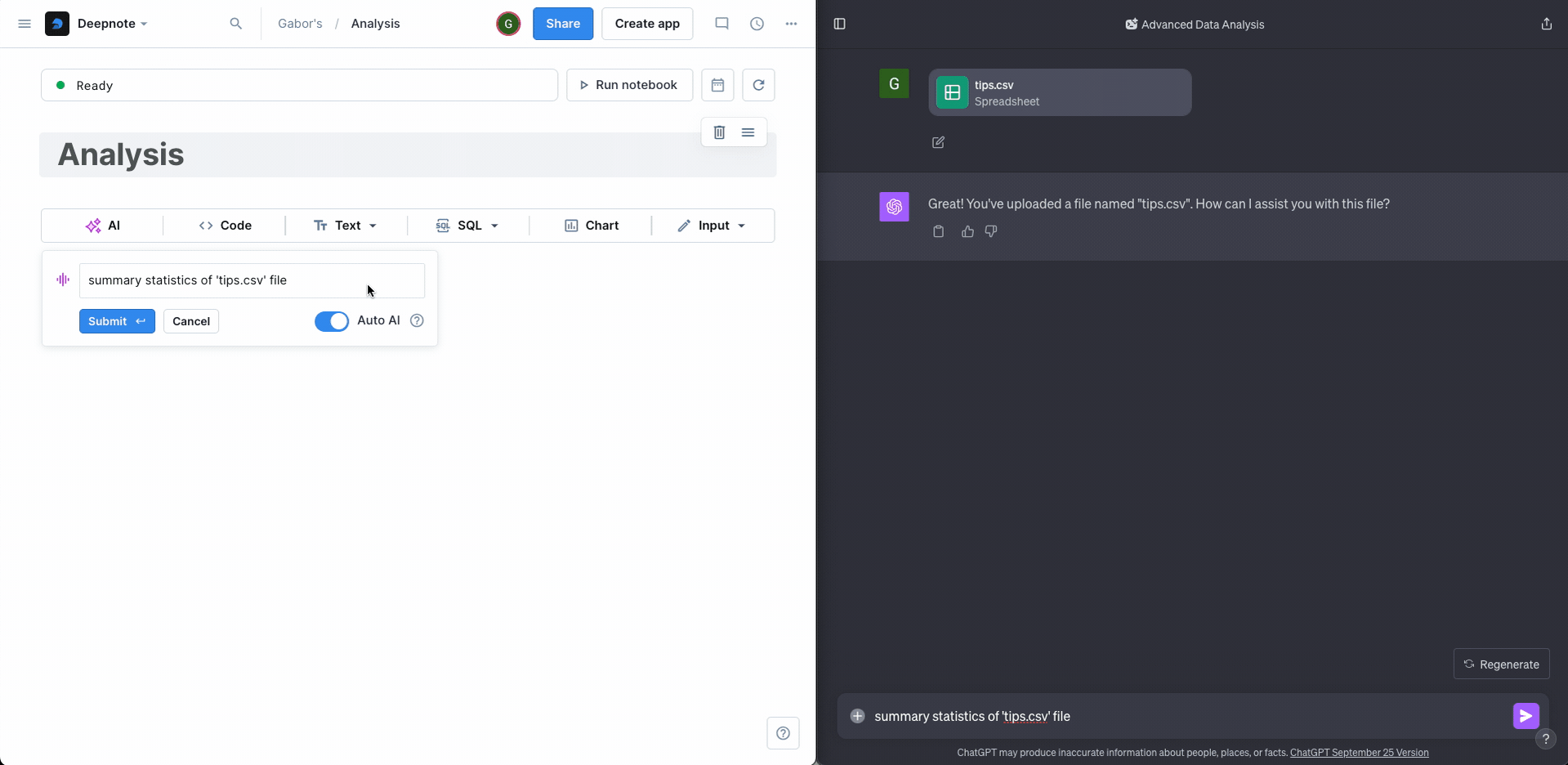Click the blue Share button
The width and height of the screenshot is (1568, 765).
[x=563, y=24]
